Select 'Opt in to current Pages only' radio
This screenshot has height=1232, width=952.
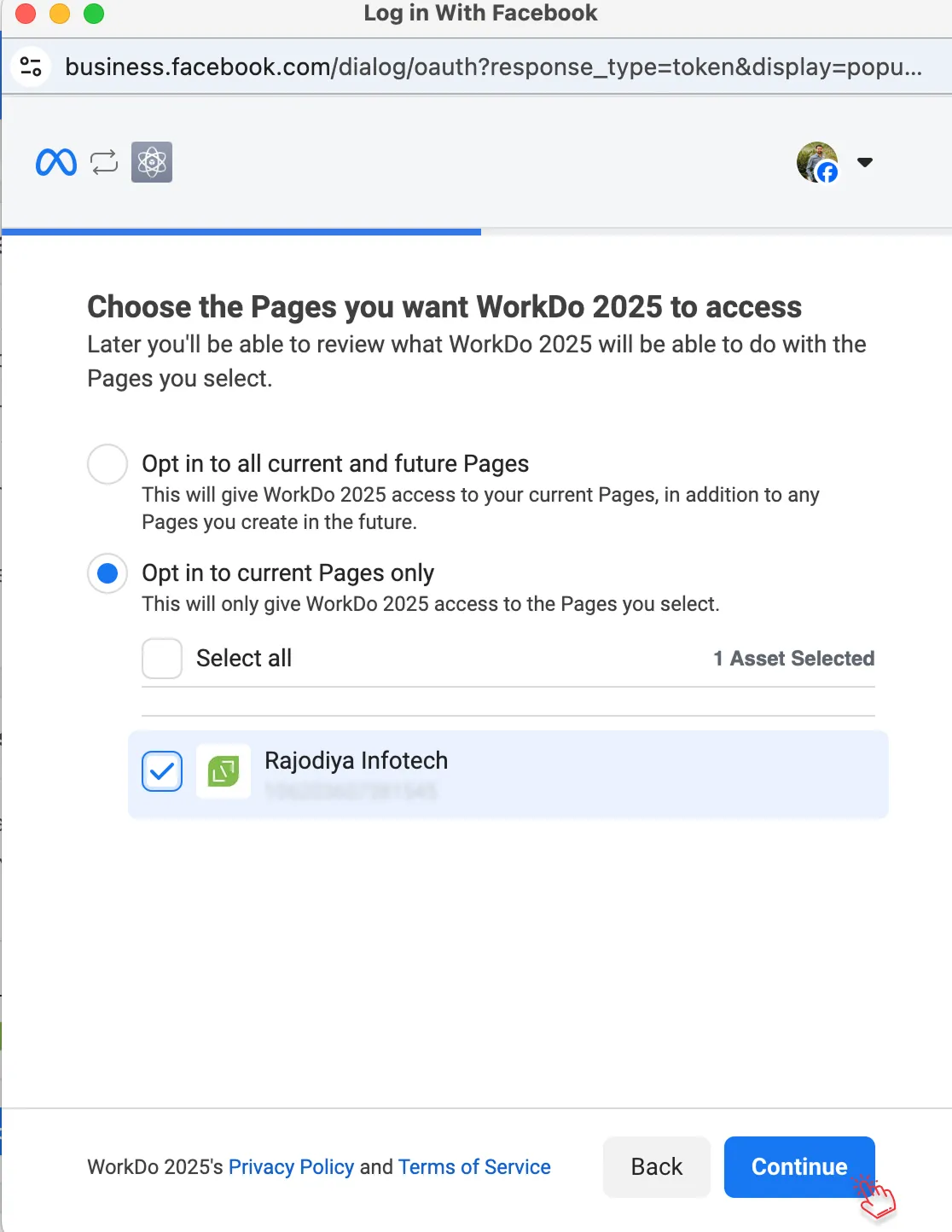(107, 573)
